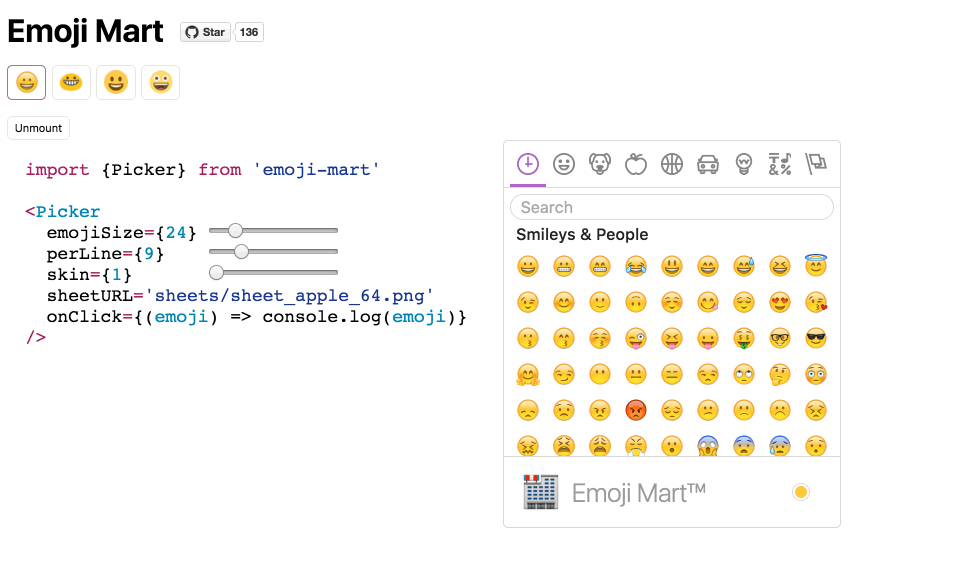Screen dimensions: 956x567
Task: Open the Animals & Nature dog-face tab
Action: pos(600,164)
